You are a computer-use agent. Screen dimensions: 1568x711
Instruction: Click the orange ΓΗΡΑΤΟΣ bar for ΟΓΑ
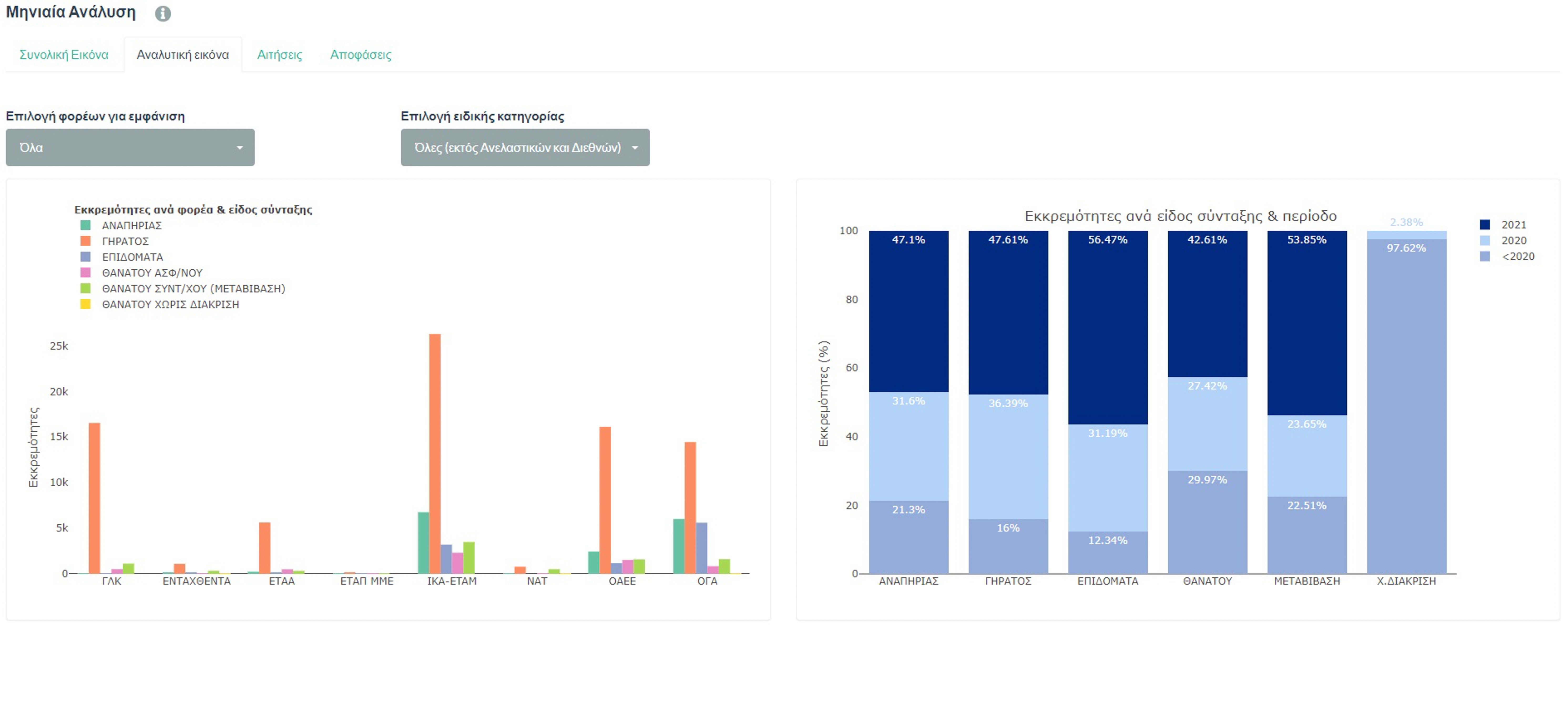[690, 507]
